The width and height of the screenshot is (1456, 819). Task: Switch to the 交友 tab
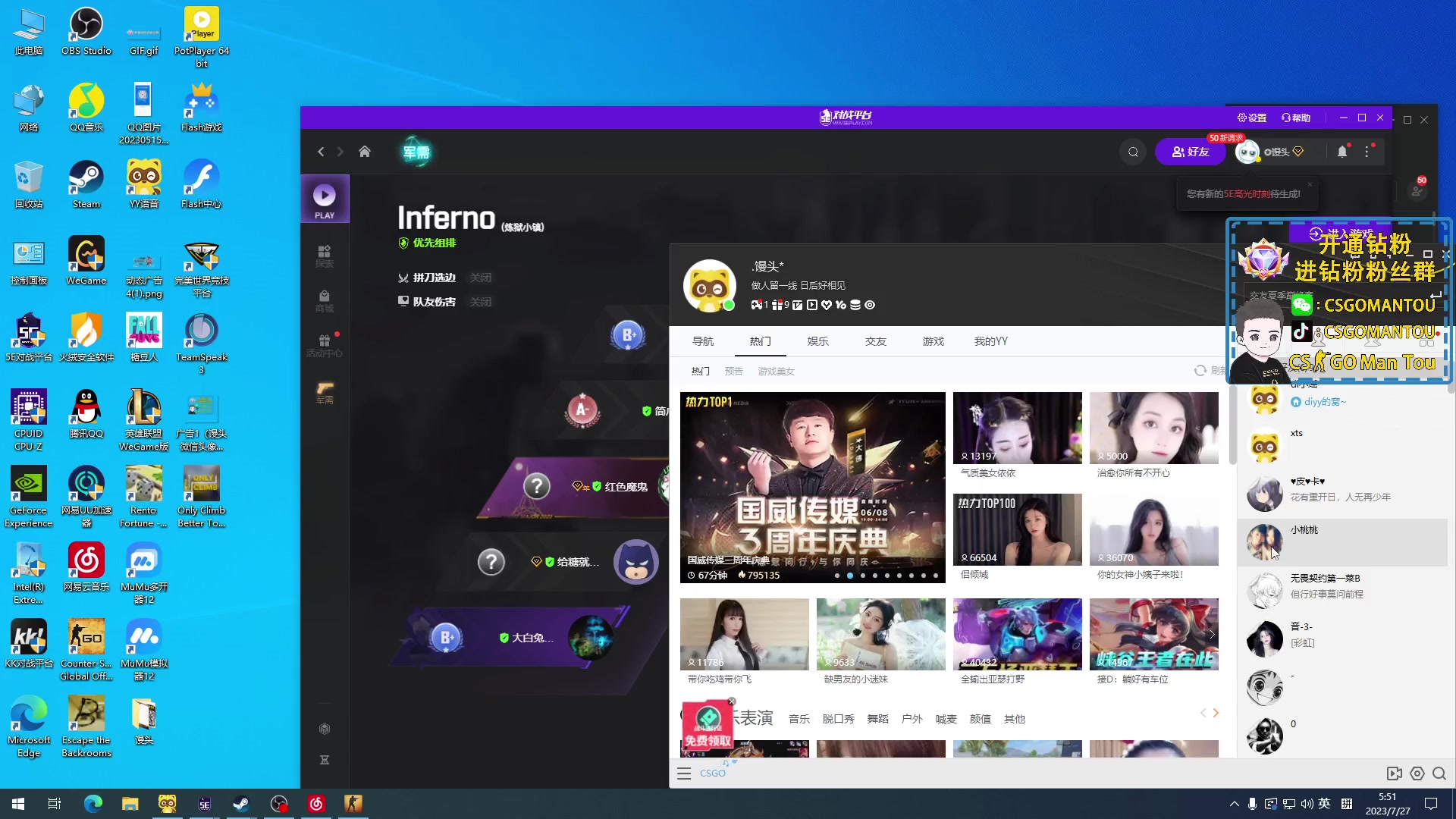pyautogui.click(x=875, y=341)
